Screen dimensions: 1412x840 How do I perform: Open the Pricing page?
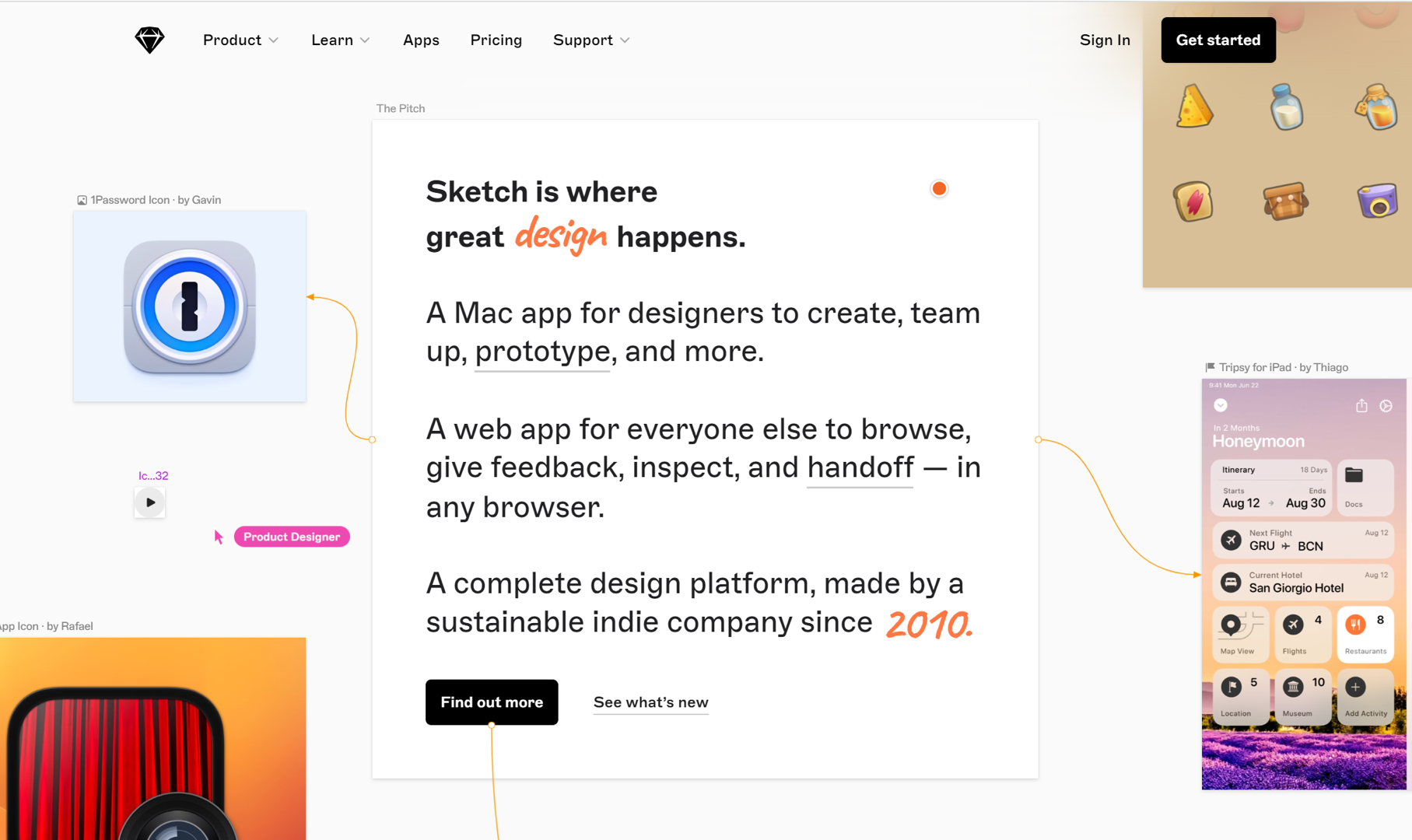point(496,40)
